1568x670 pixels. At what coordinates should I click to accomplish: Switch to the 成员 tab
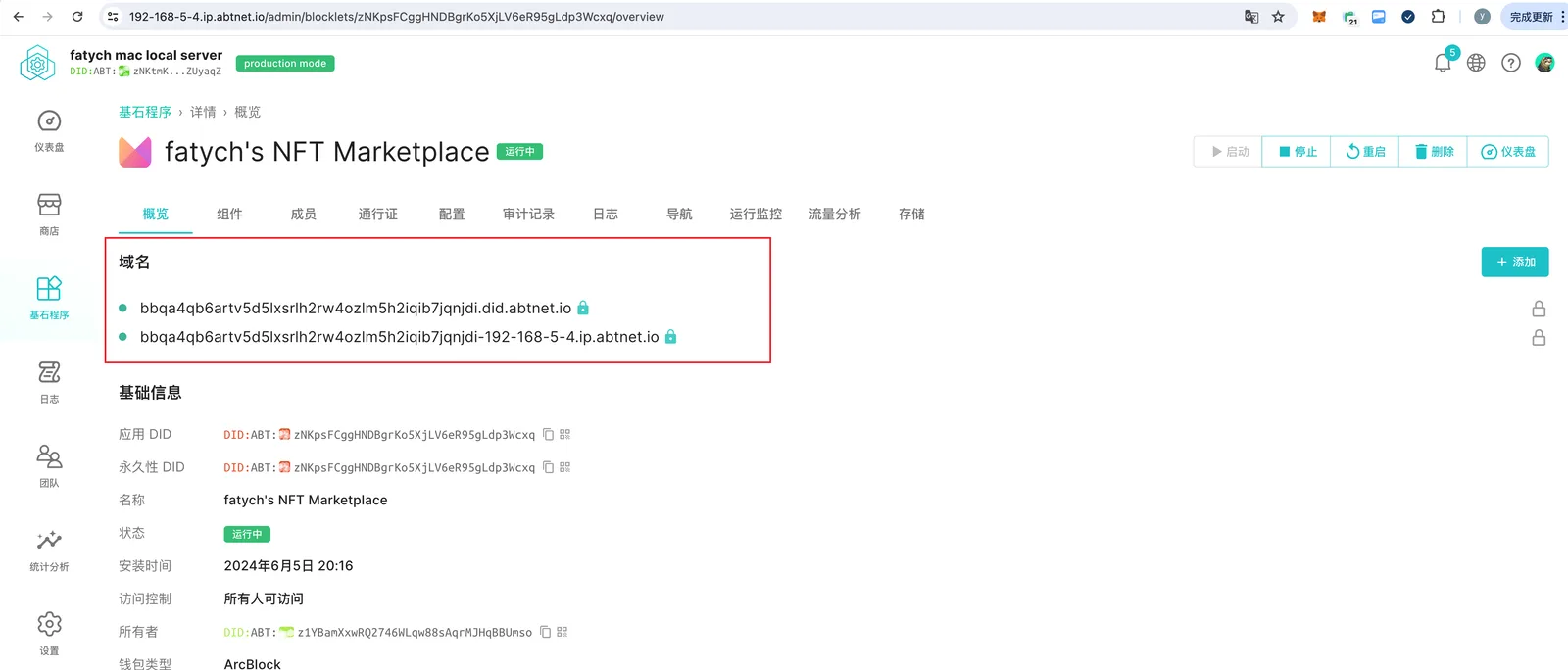tap(304, 214)
